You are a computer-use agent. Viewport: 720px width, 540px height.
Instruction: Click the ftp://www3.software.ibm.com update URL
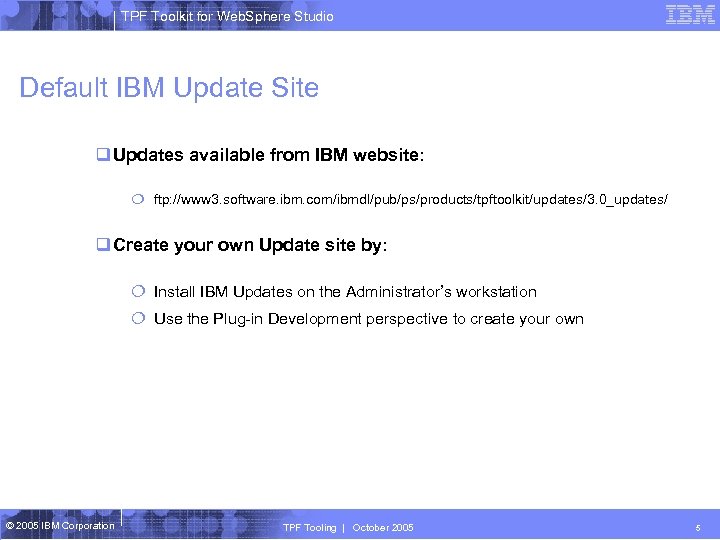(x=411, y=200)
